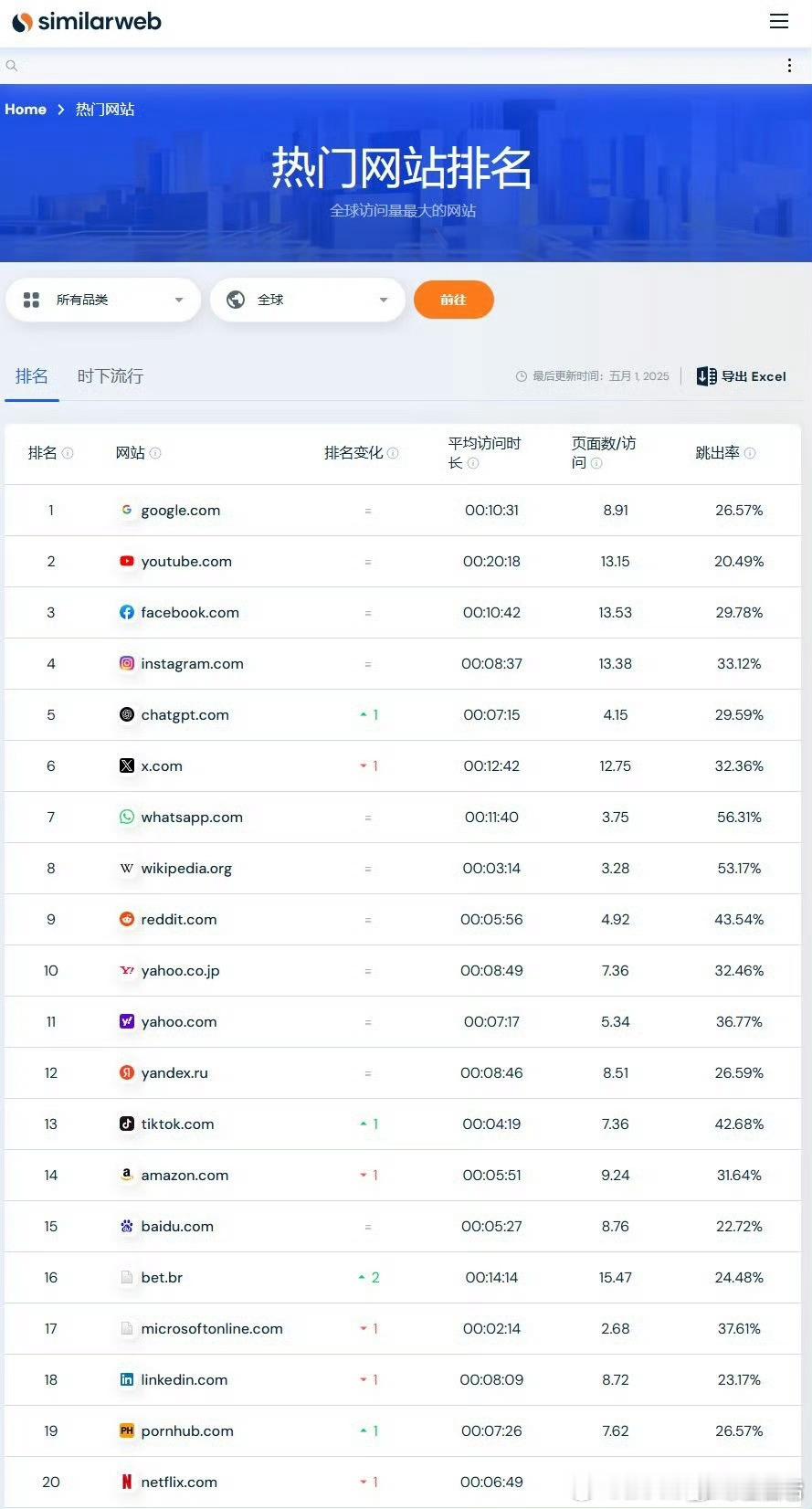
Task: Open yandex.ru site link
Action: pyautogui.click(x=174, y=1073)
